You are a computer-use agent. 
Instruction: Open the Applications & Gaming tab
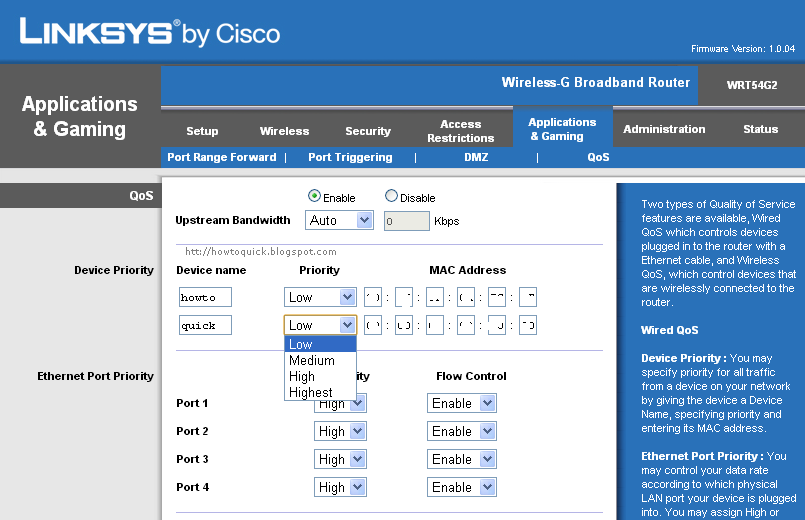pyautogui.click(x=563, y=129)
